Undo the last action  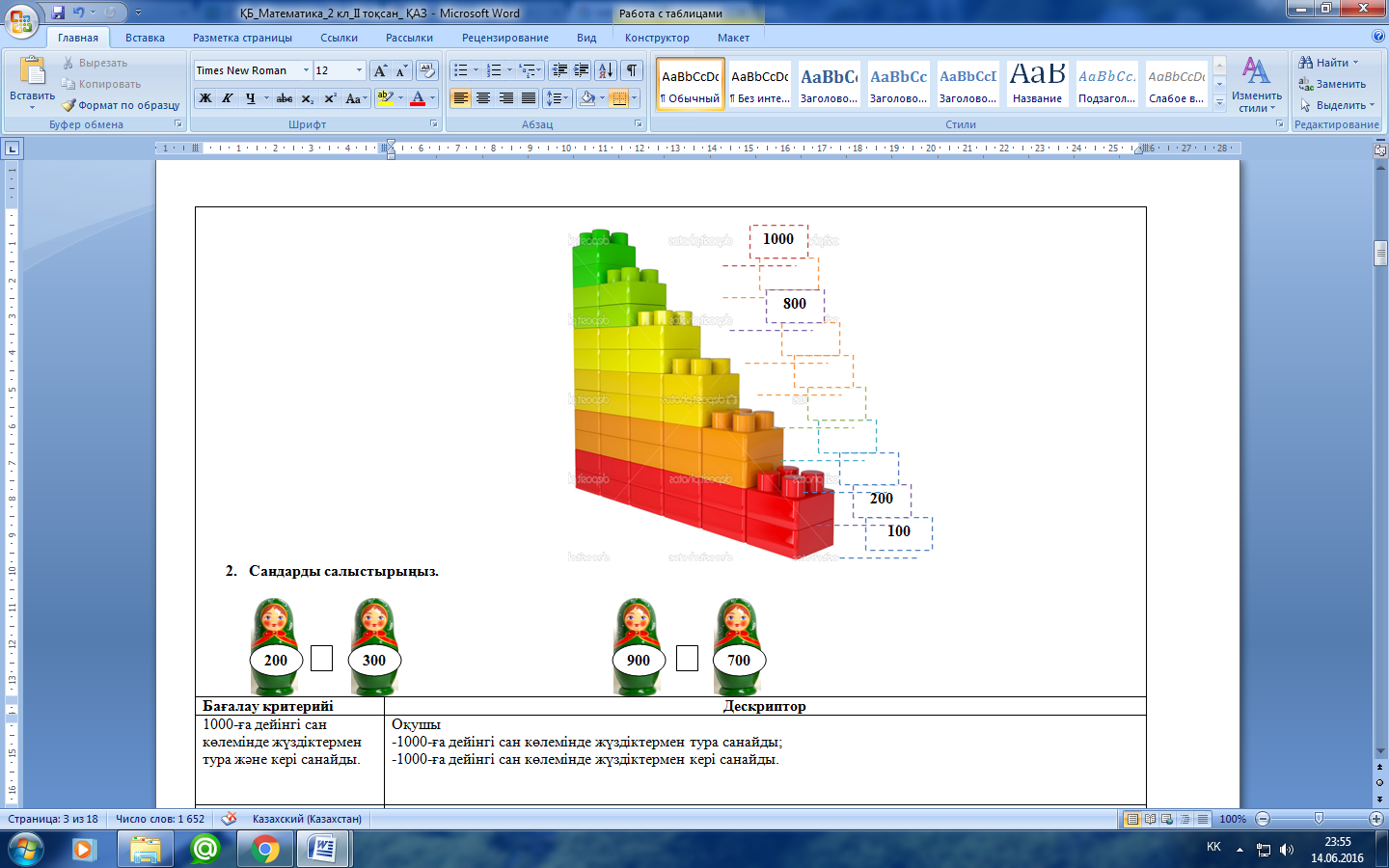pos(79,13)
